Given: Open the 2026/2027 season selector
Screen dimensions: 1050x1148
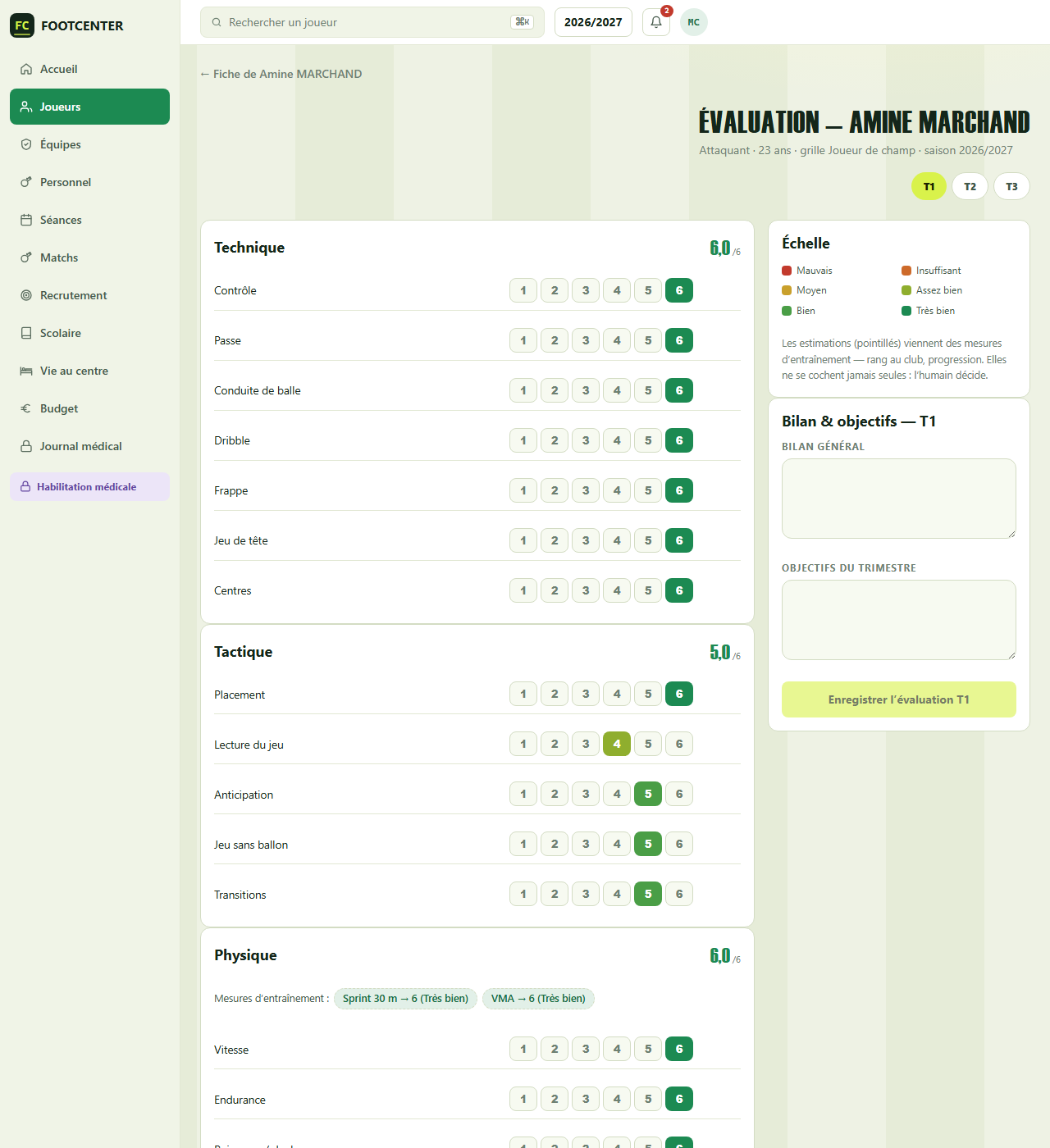Looking at the screenshot, I should tap(593, 22).
